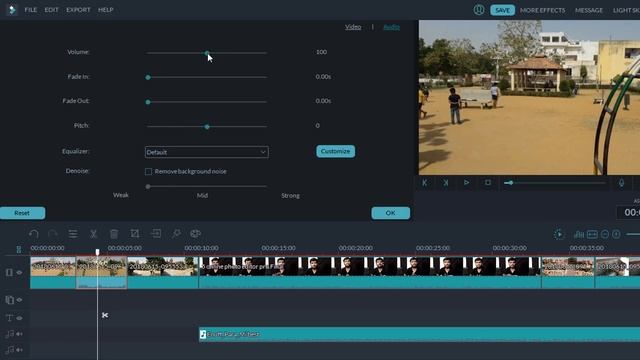Toggle overlay track visibility eye
Screen dimensions: 640x360
(x=19, y=300)
